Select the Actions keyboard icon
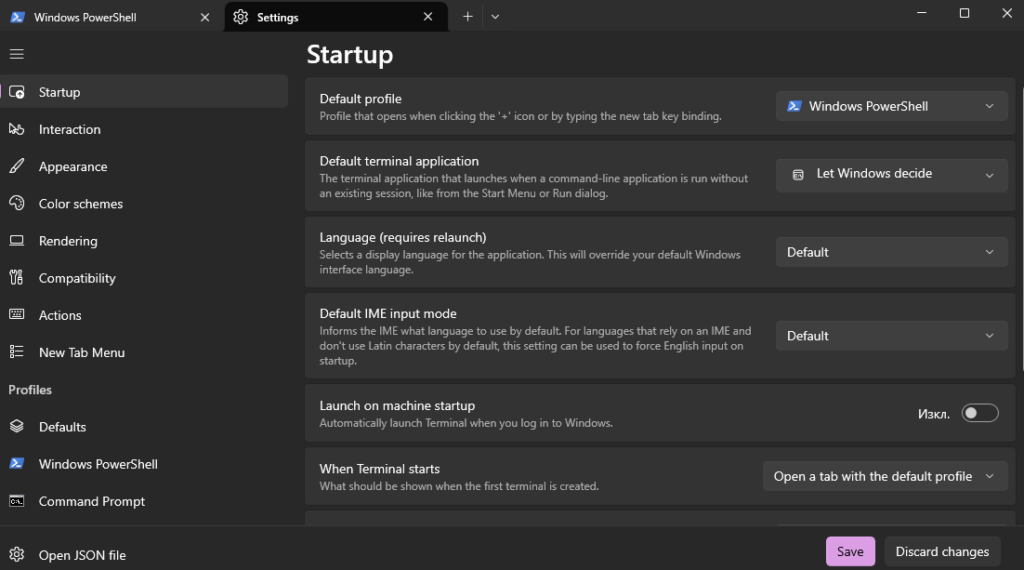This screenshot has width=1024, height=570. coord(17,315)
